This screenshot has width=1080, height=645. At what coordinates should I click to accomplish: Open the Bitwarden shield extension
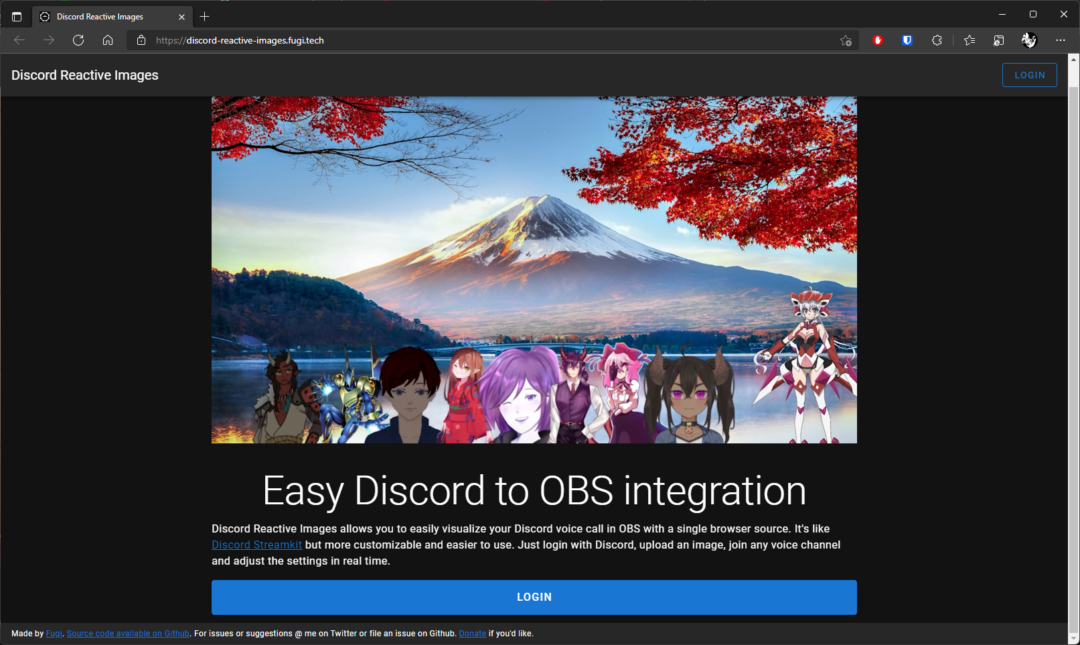pos(907,41)
